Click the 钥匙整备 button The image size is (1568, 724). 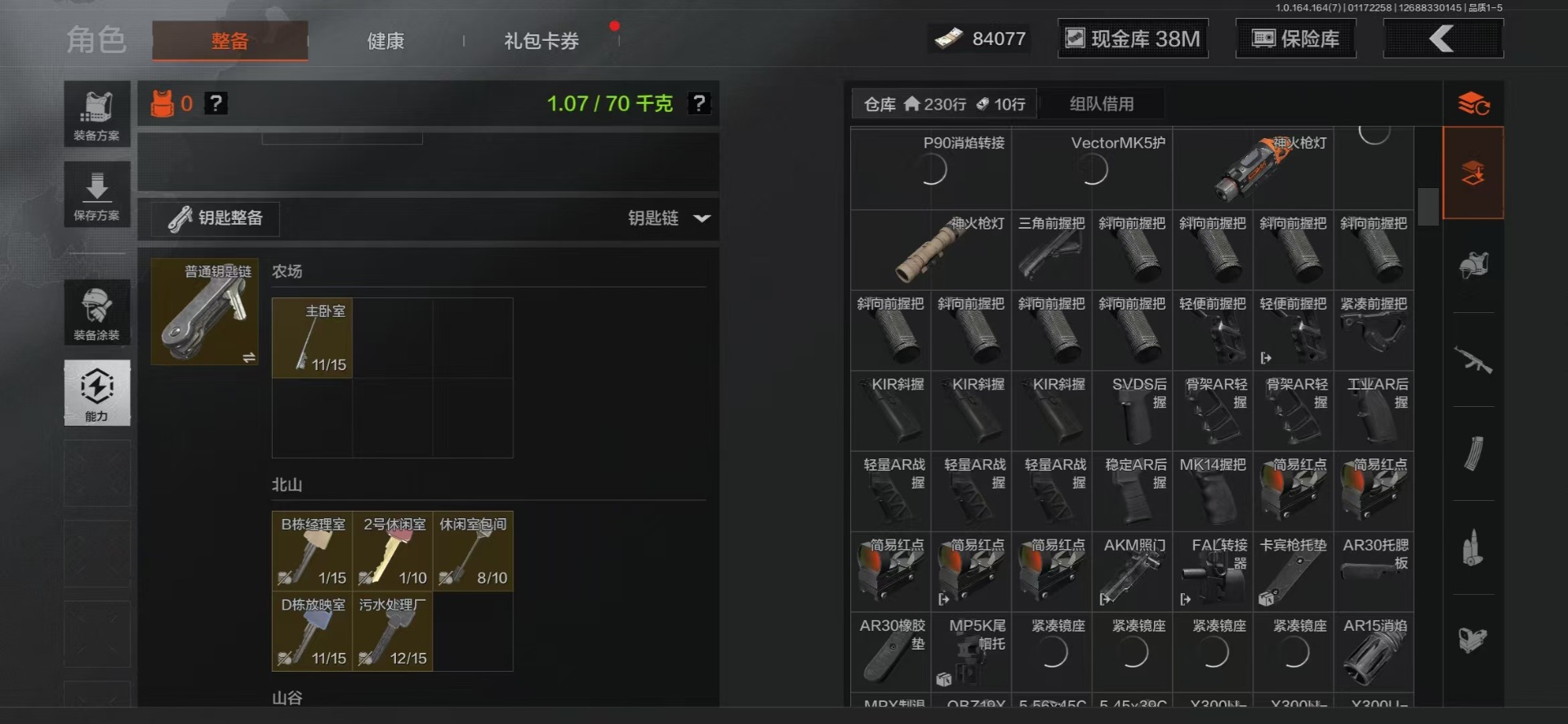coord(216,218)
